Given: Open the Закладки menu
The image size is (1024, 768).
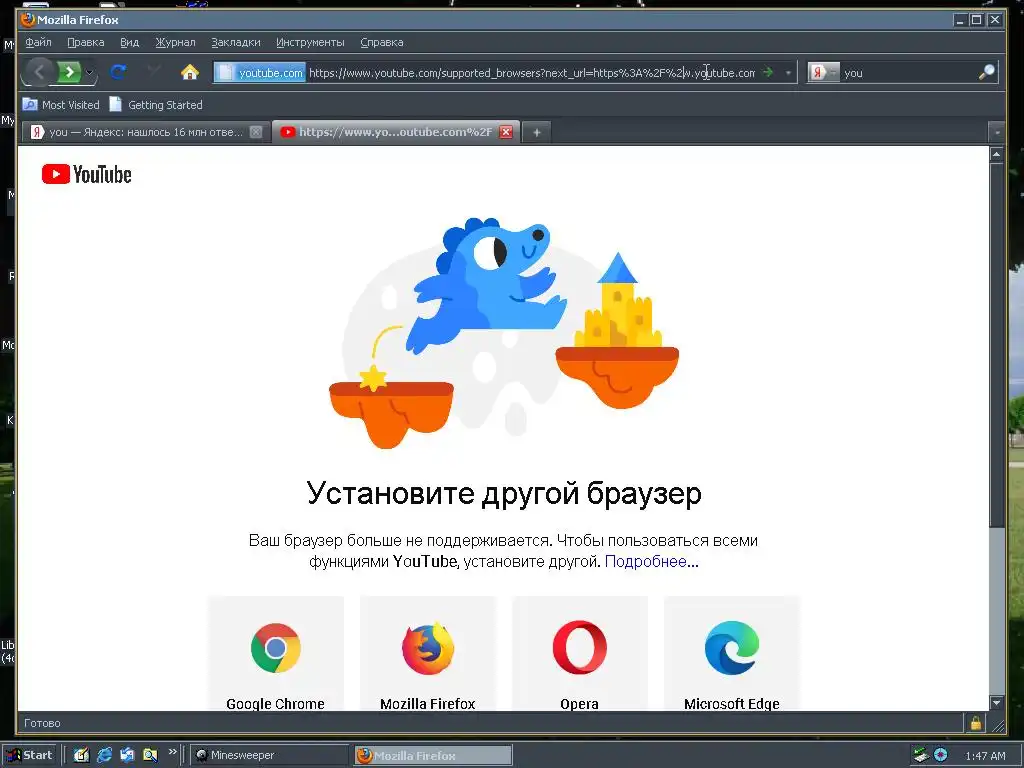Looking at the screenshot, I should (x=236, y=42).
